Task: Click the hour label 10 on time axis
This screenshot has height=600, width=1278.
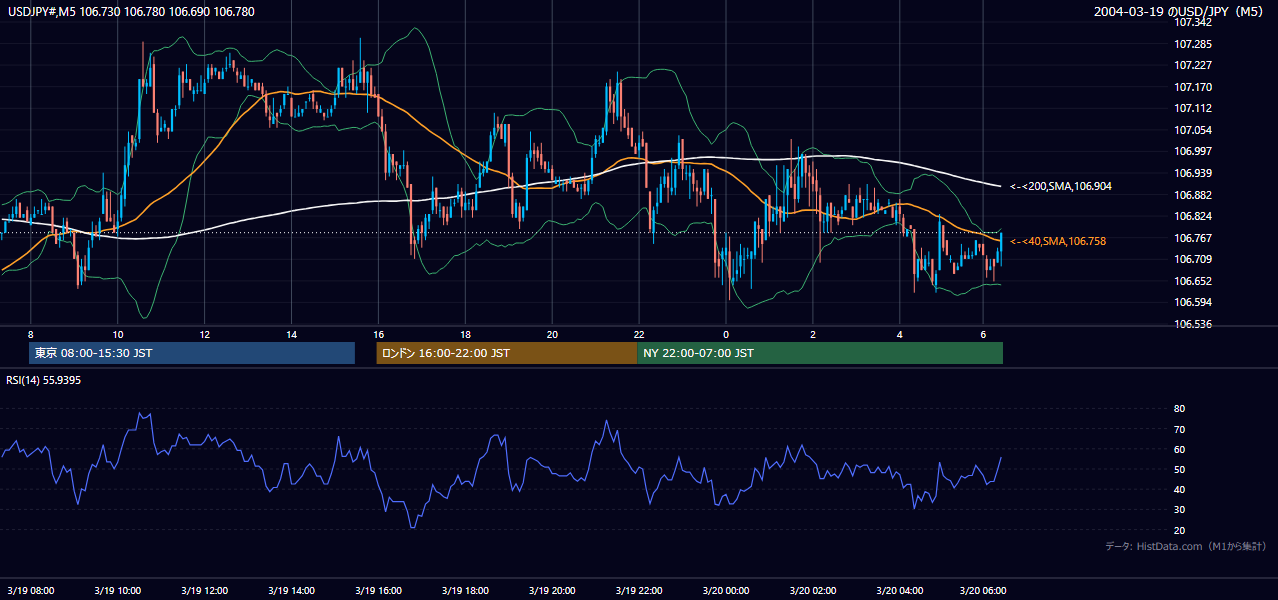Action: [x=118, y=334]
